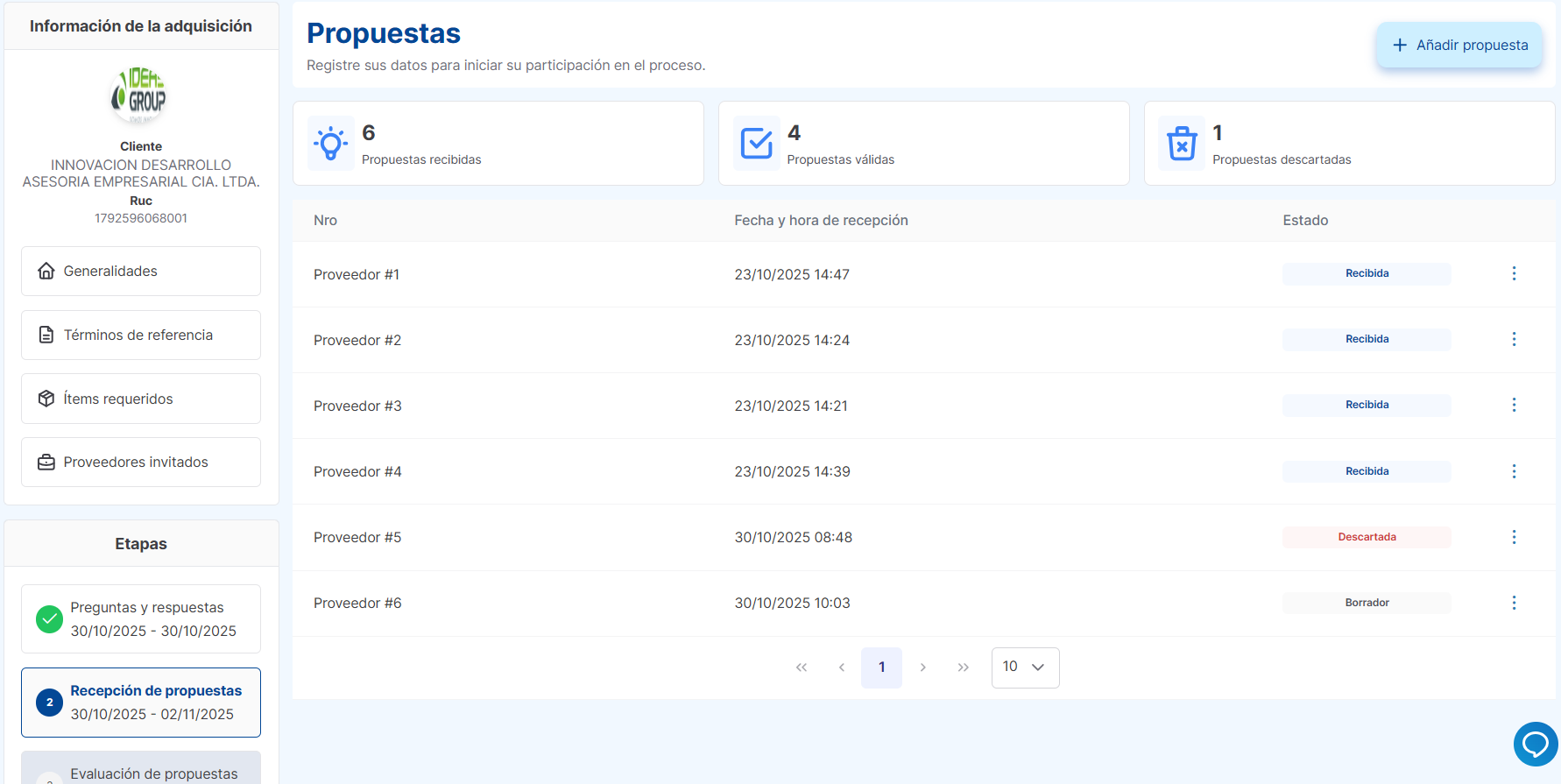The width and height of the screenshot is (1561, 784).
Task: Open actions menu for Proveedor #2
Action: coord(1513,339)
